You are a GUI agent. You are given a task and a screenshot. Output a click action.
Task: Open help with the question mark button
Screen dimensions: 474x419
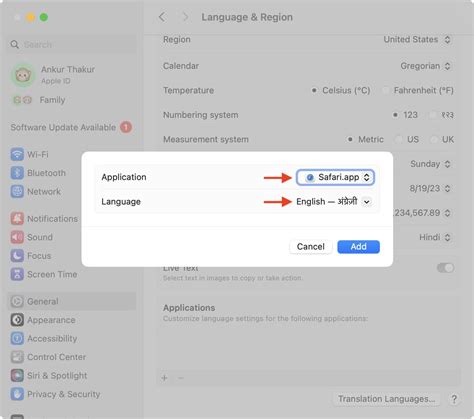454,399
